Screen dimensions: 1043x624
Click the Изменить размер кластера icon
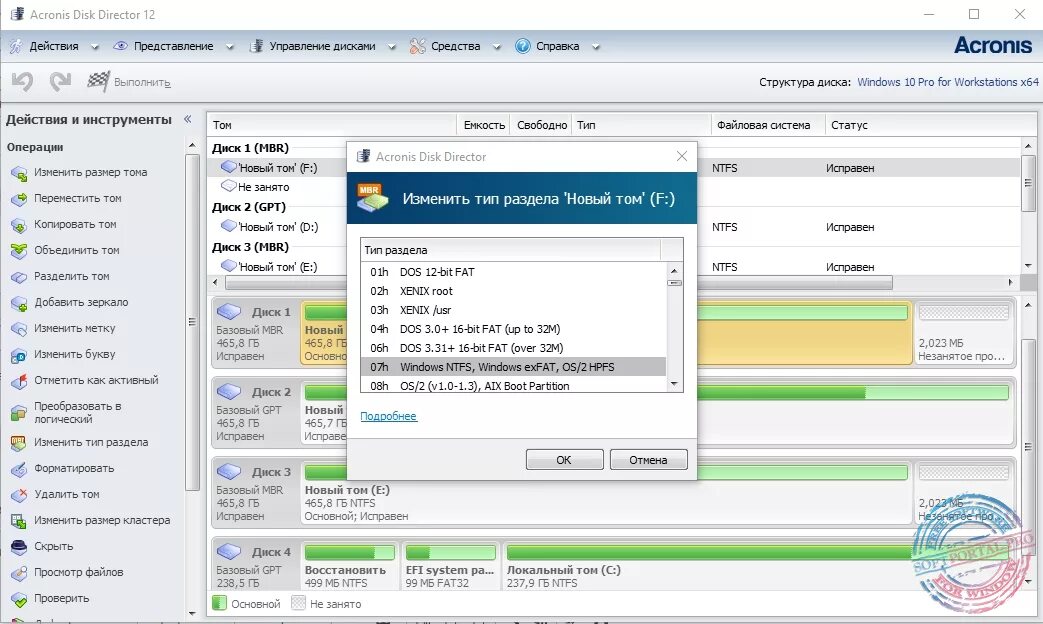click(19, 521)
